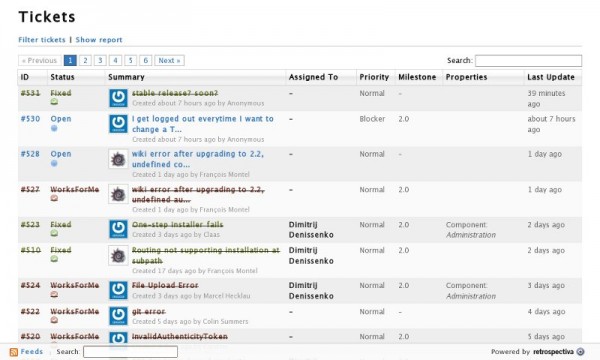Focus the top Search input field
The height and width of the screenshot is (360, 600).
(x=528, y=60)
